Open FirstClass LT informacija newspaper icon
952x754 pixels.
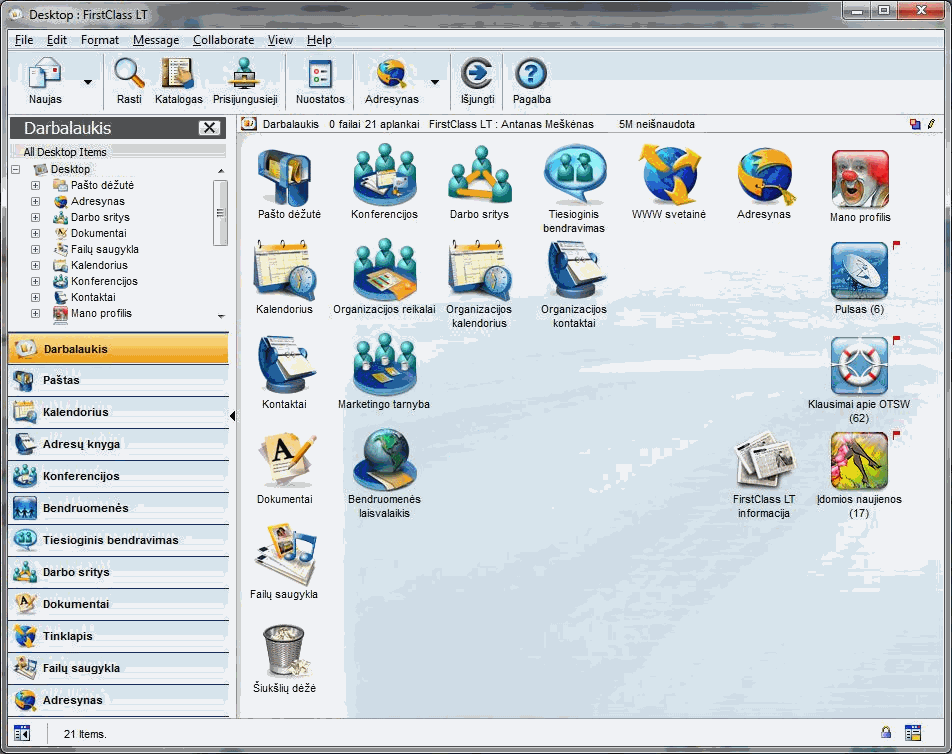click(x=764, y=461)
